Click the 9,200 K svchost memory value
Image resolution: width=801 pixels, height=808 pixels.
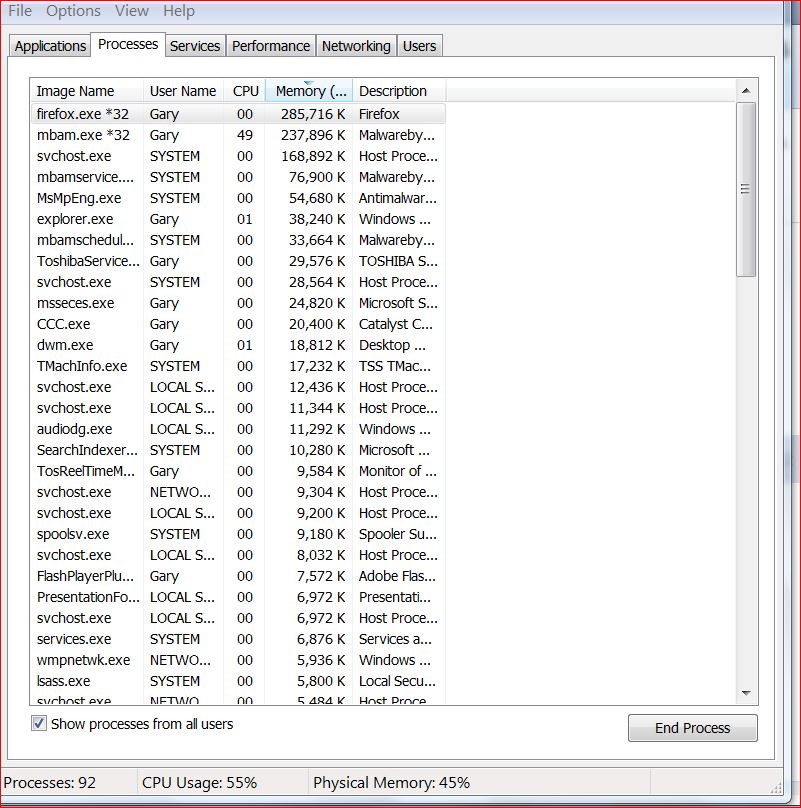[x=321, y=513]
